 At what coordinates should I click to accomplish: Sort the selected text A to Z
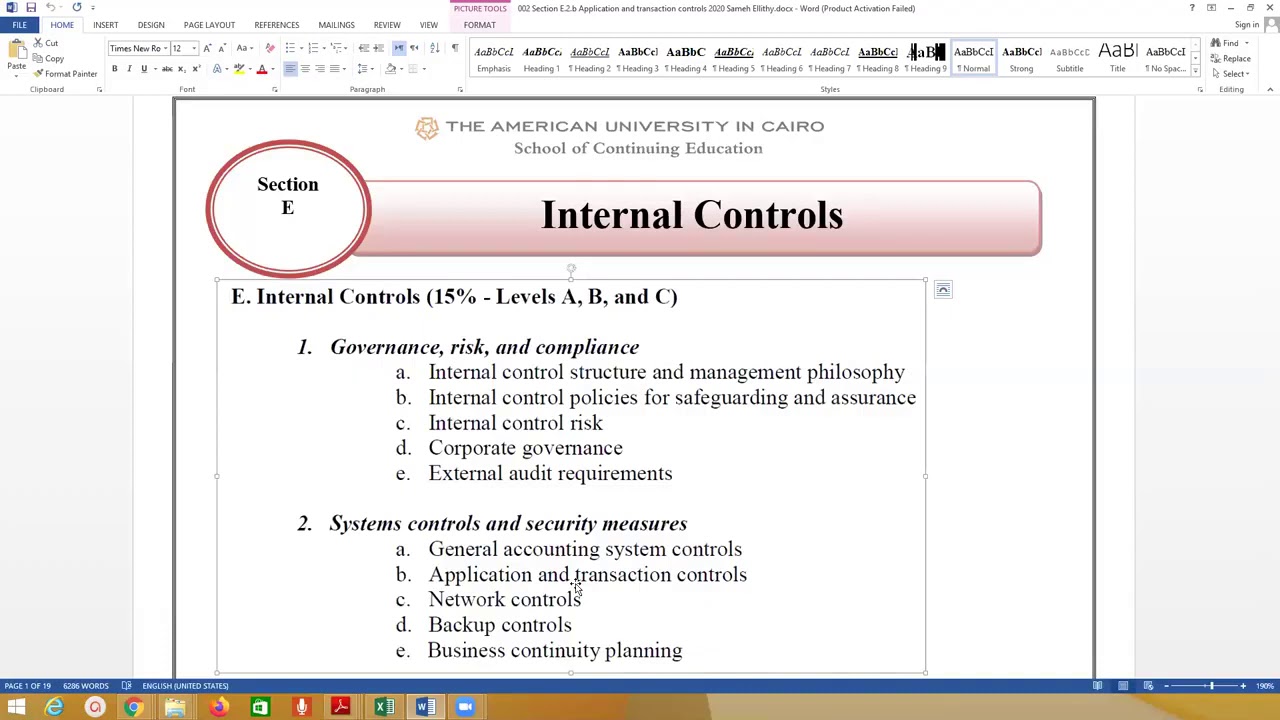click(434, 48)
